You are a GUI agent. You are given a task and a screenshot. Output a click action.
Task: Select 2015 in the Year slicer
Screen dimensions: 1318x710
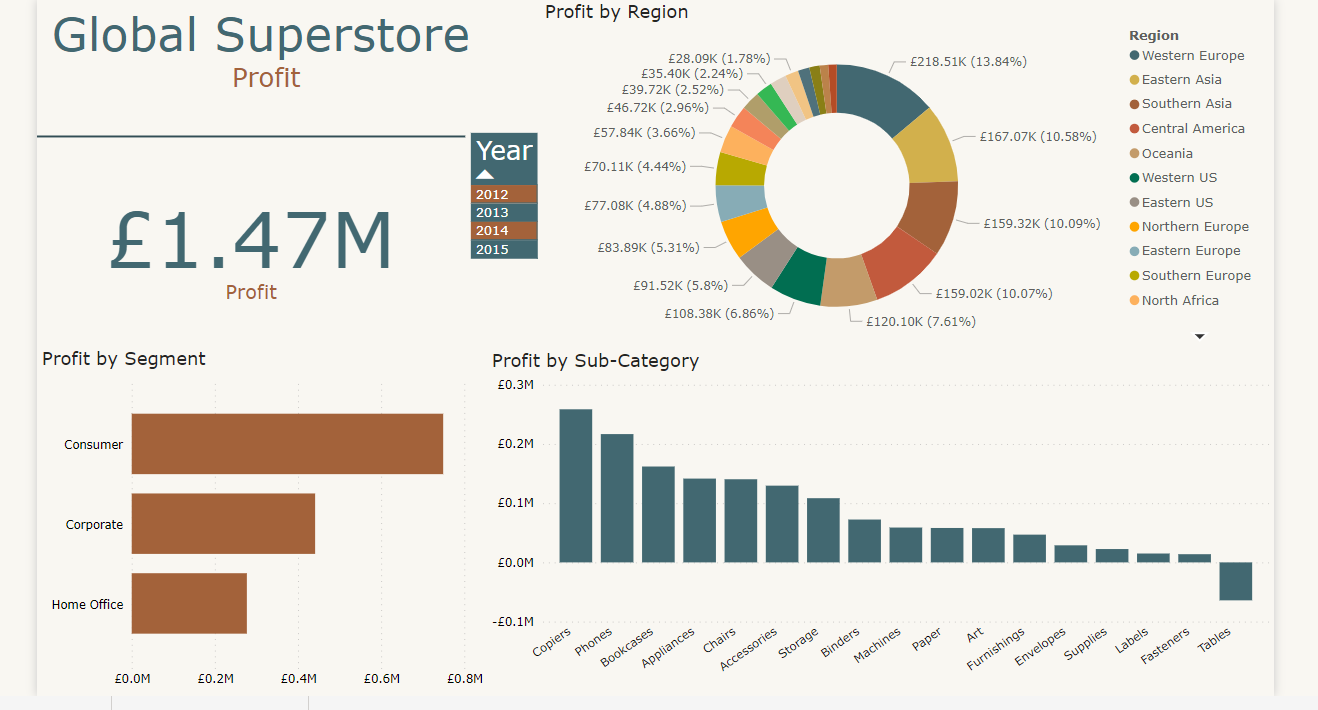coord(504,249)
